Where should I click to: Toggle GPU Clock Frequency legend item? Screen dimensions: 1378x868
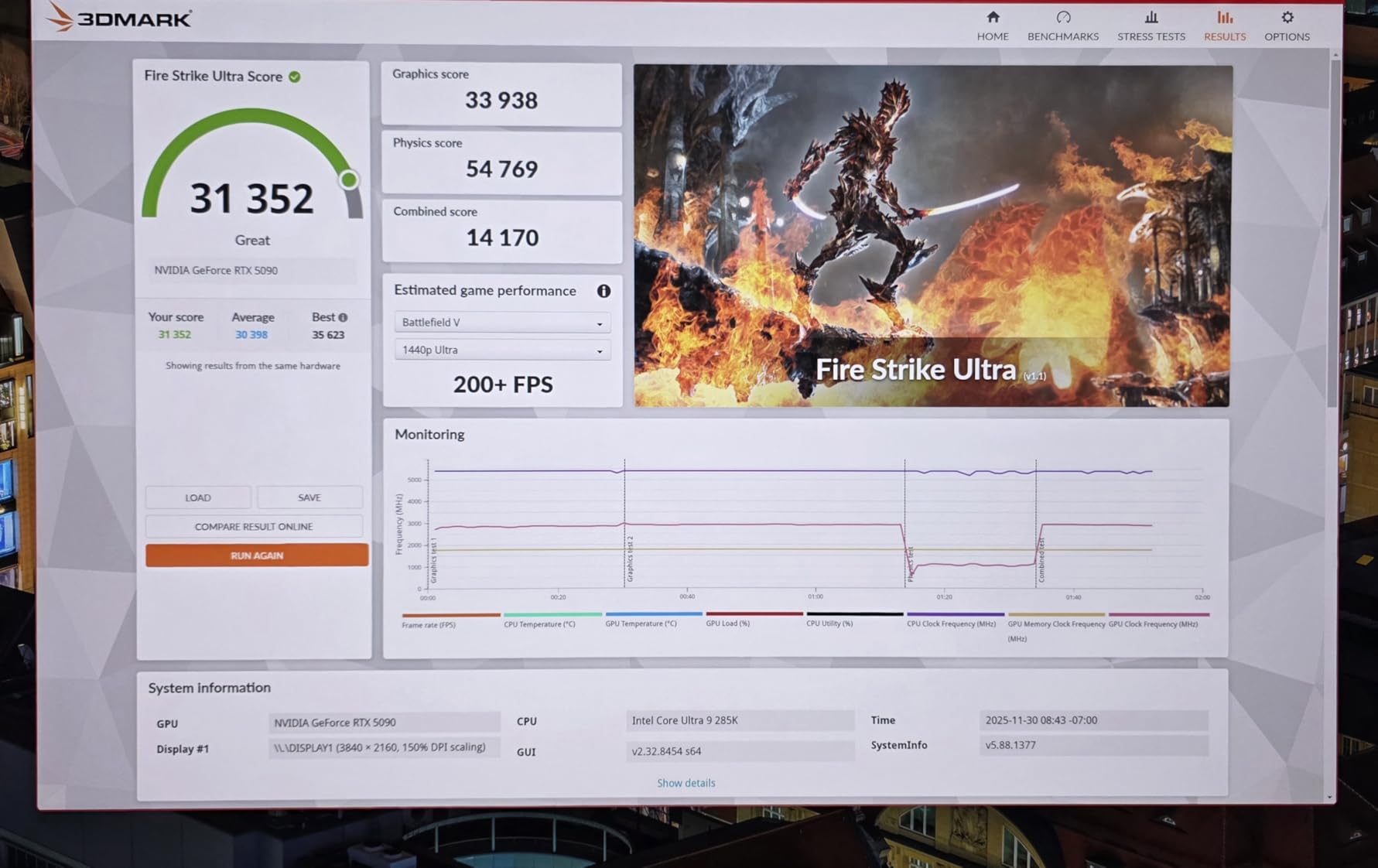tap(1158, 620)
